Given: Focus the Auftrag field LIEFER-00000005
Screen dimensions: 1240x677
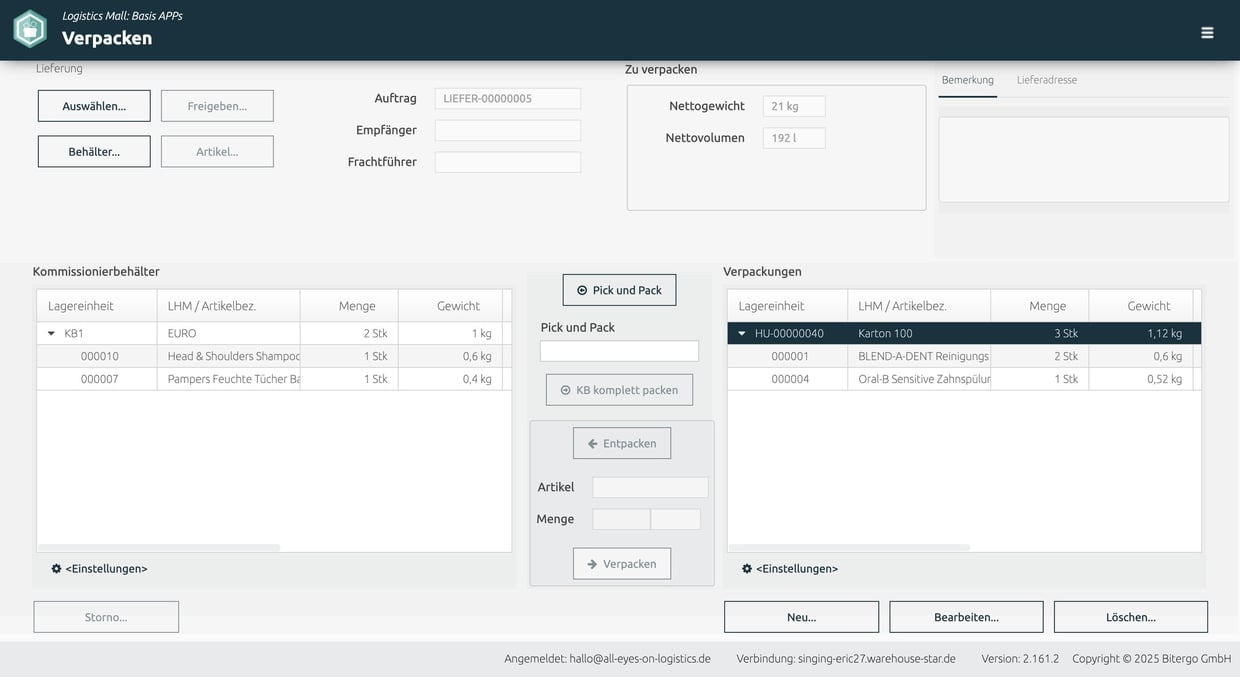Looking at the screenshot, I should pos(508,98).
